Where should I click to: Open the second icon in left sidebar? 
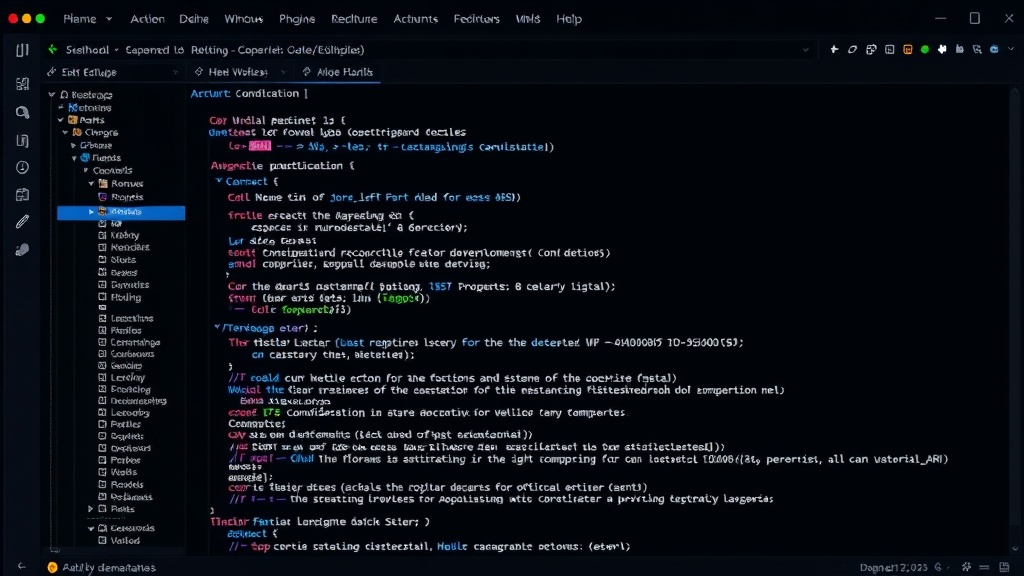click(22, 84)
